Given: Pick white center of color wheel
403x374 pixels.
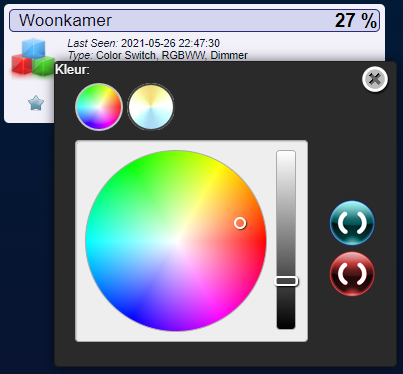Looking at the screenshot, I should coord(176,241).
